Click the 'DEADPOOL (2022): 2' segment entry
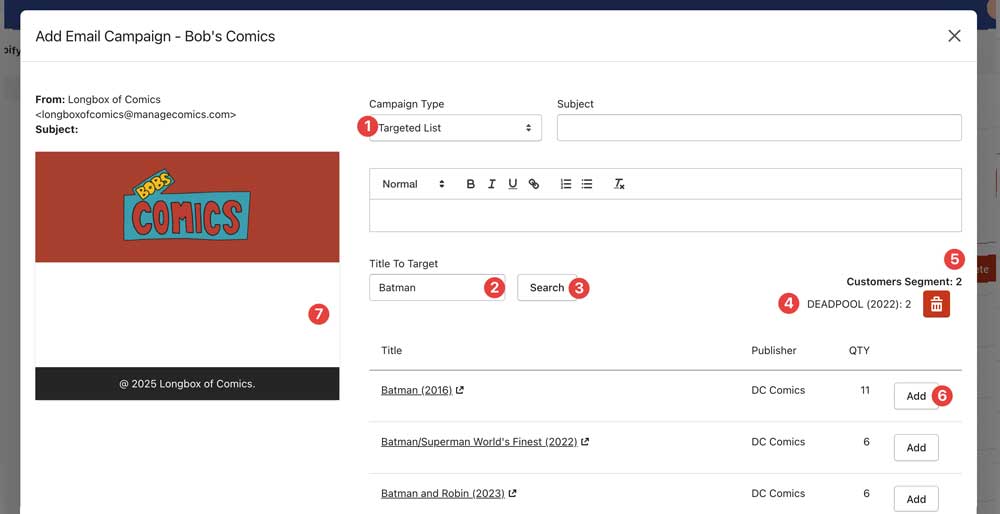Viewport: 1000px width, 514px height. coord(858,304)
